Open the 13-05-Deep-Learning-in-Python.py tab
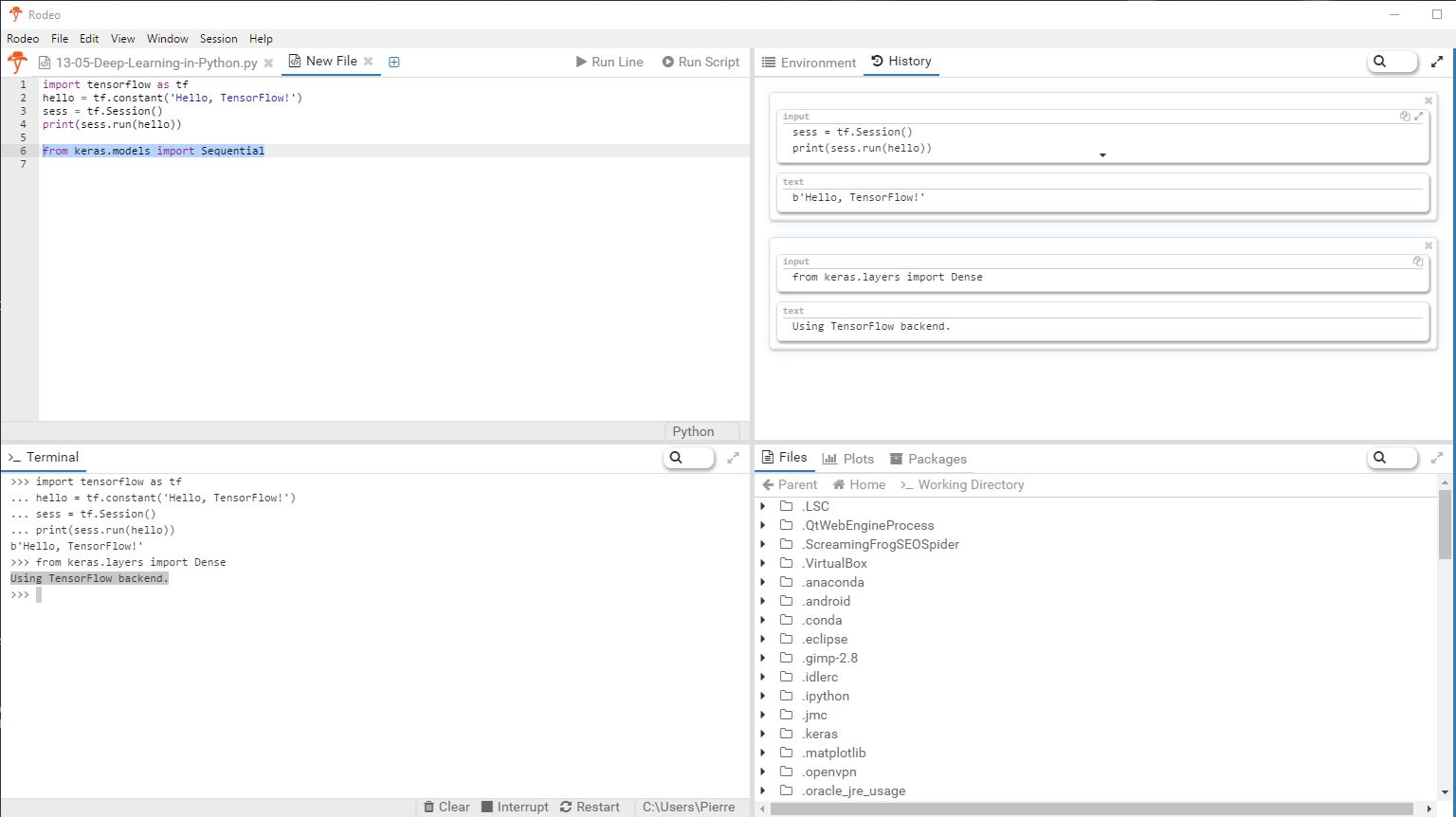 point(148,63)
